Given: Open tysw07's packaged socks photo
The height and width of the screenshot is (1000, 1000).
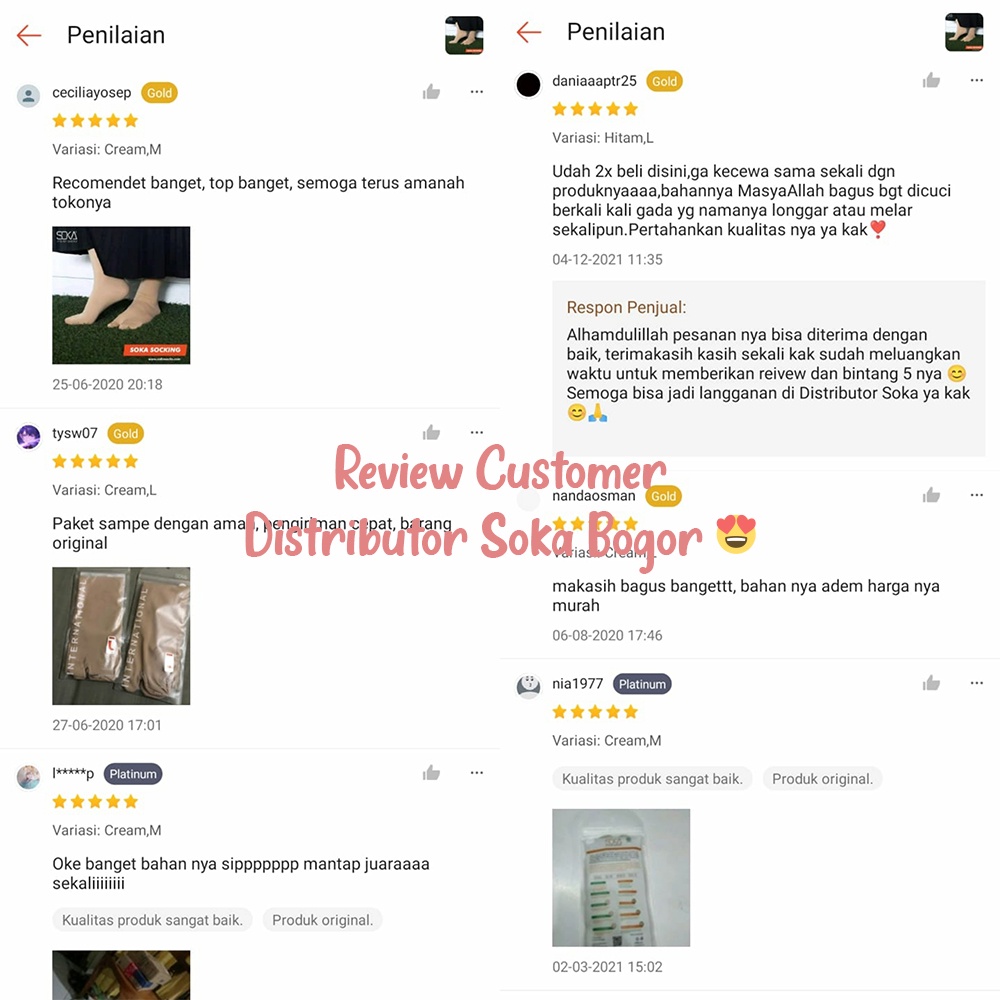Looking at the screenshot, I should click(121, 636).
